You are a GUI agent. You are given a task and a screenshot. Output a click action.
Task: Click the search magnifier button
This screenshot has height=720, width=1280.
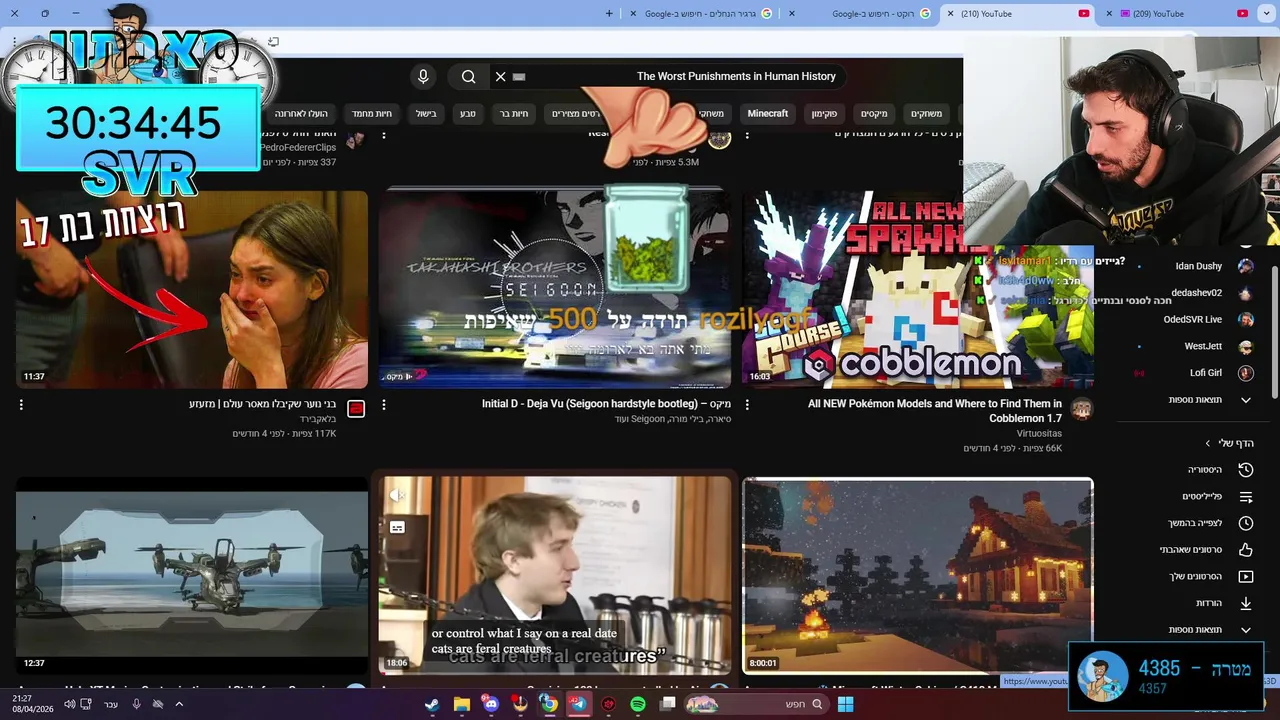(x=468, y=77)
